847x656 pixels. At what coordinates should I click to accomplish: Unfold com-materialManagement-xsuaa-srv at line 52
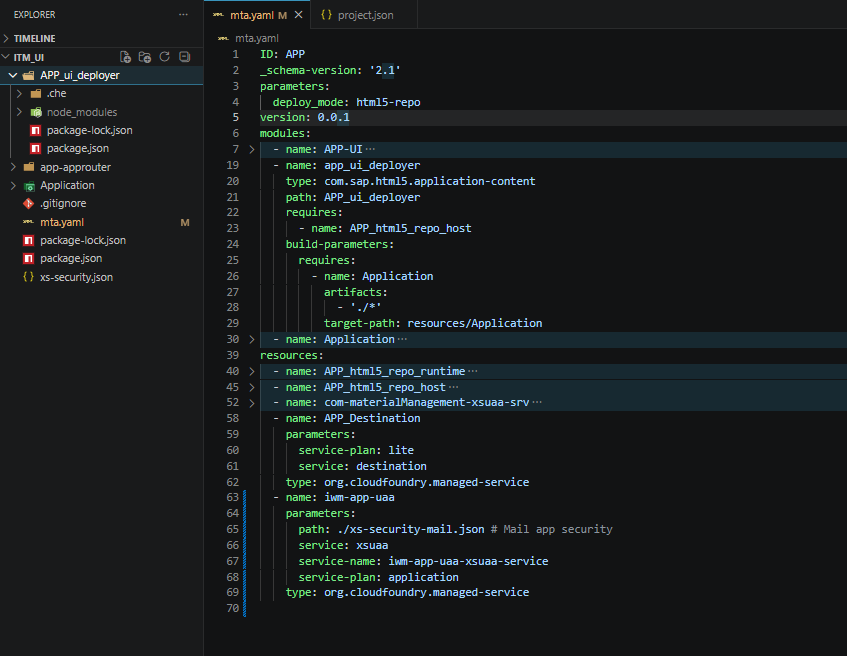[252, 403]
